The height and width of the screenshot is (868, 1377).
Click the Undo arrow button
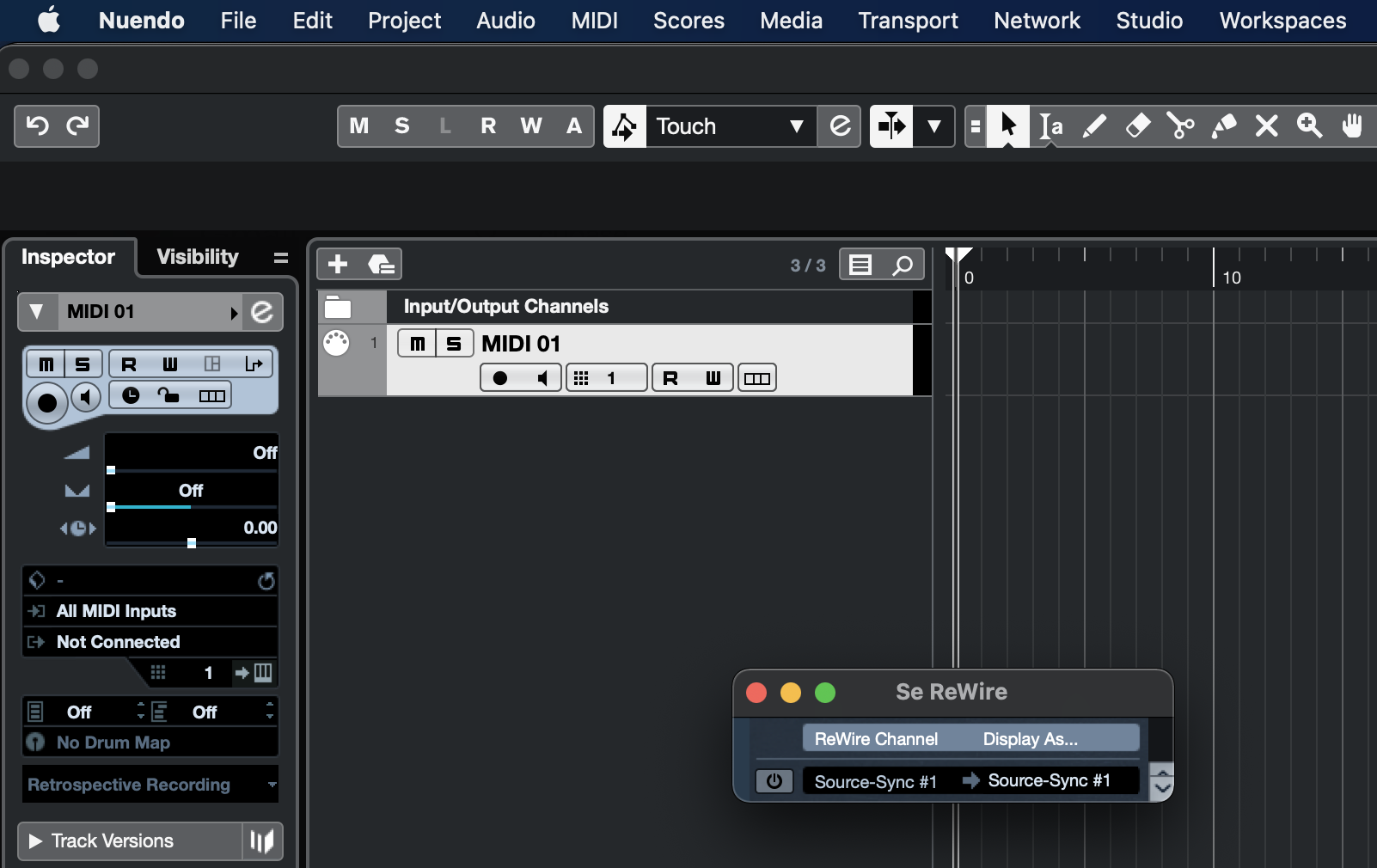[36, 126]
